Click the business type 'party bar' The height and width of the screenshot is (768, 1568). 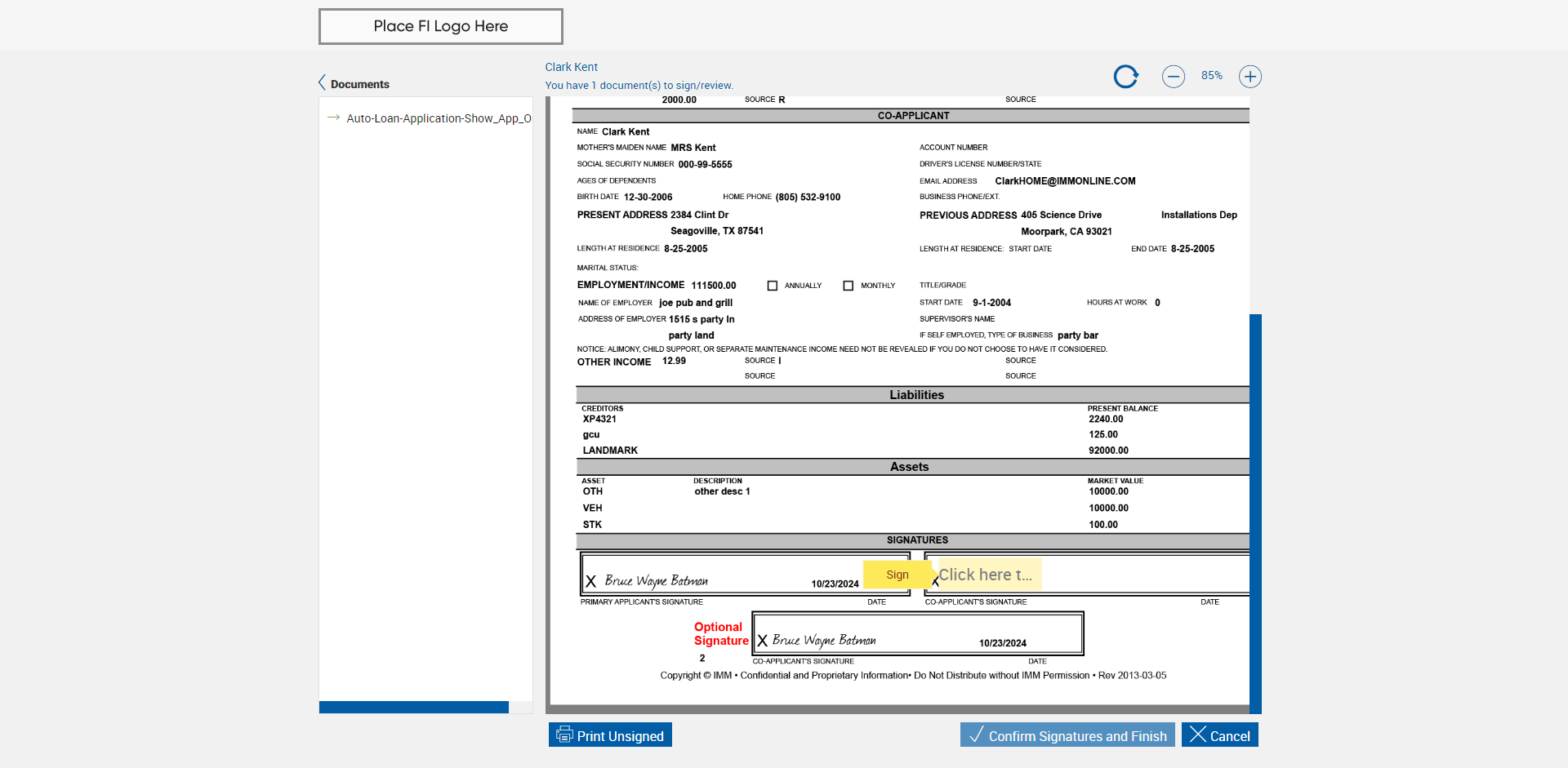tap(1078, 335)
